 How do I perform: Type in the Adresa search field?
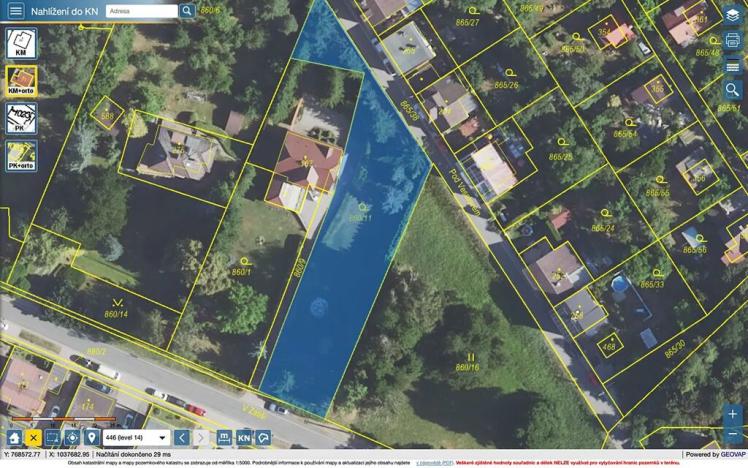tap(140, 11)
